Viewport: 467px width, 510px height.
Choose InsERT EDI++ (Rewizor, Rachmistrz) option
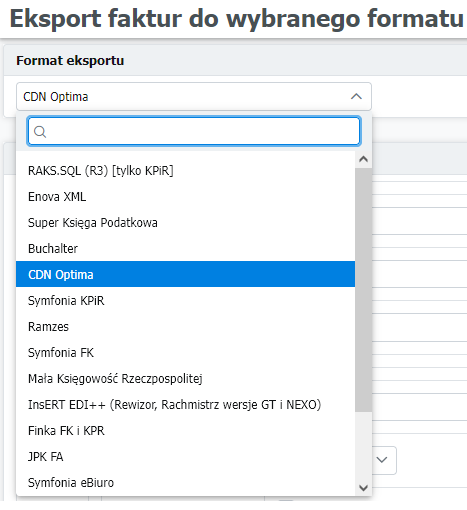pos(185,405)
